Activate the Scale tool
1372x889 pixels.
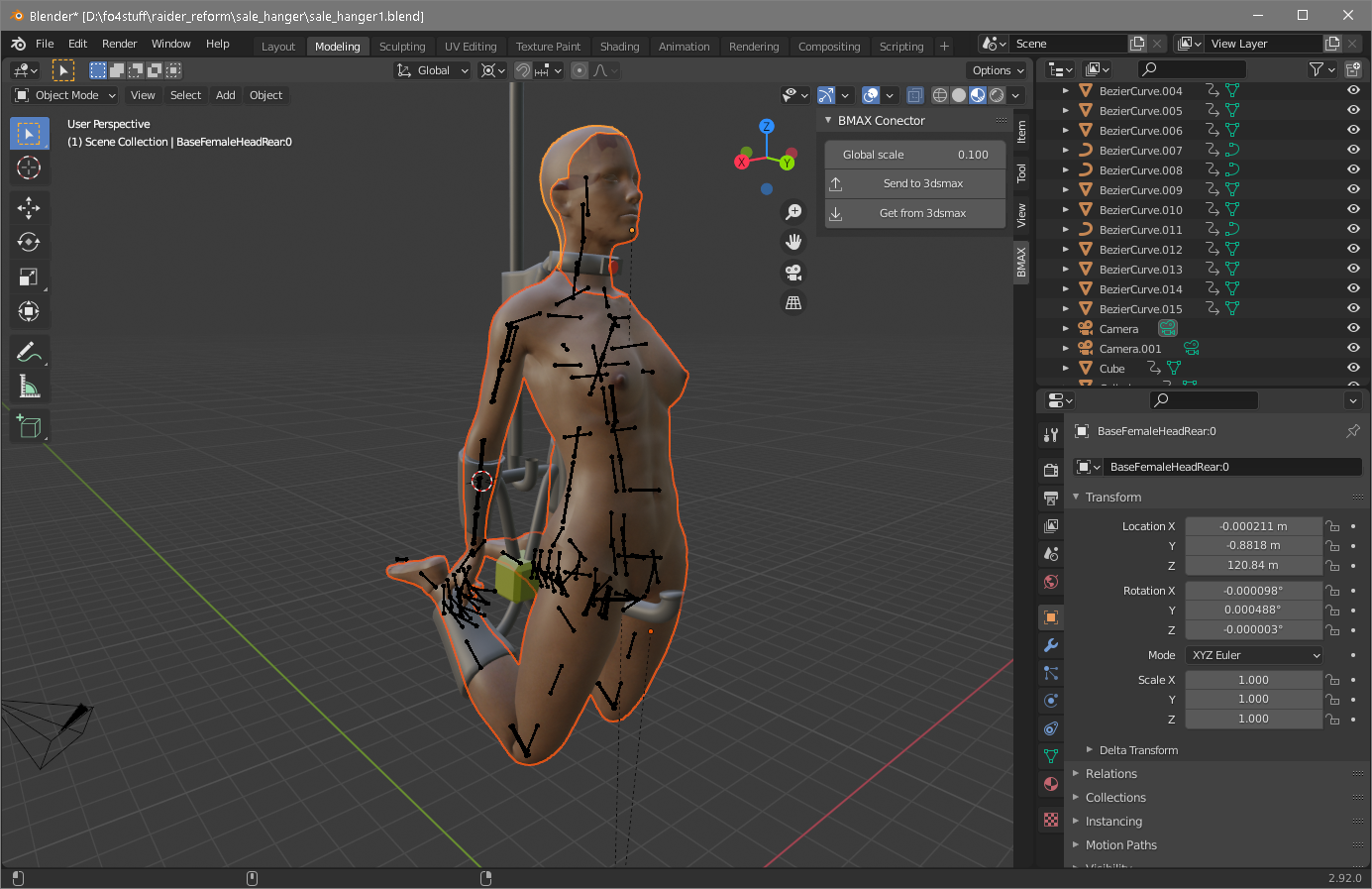point(29,277)
